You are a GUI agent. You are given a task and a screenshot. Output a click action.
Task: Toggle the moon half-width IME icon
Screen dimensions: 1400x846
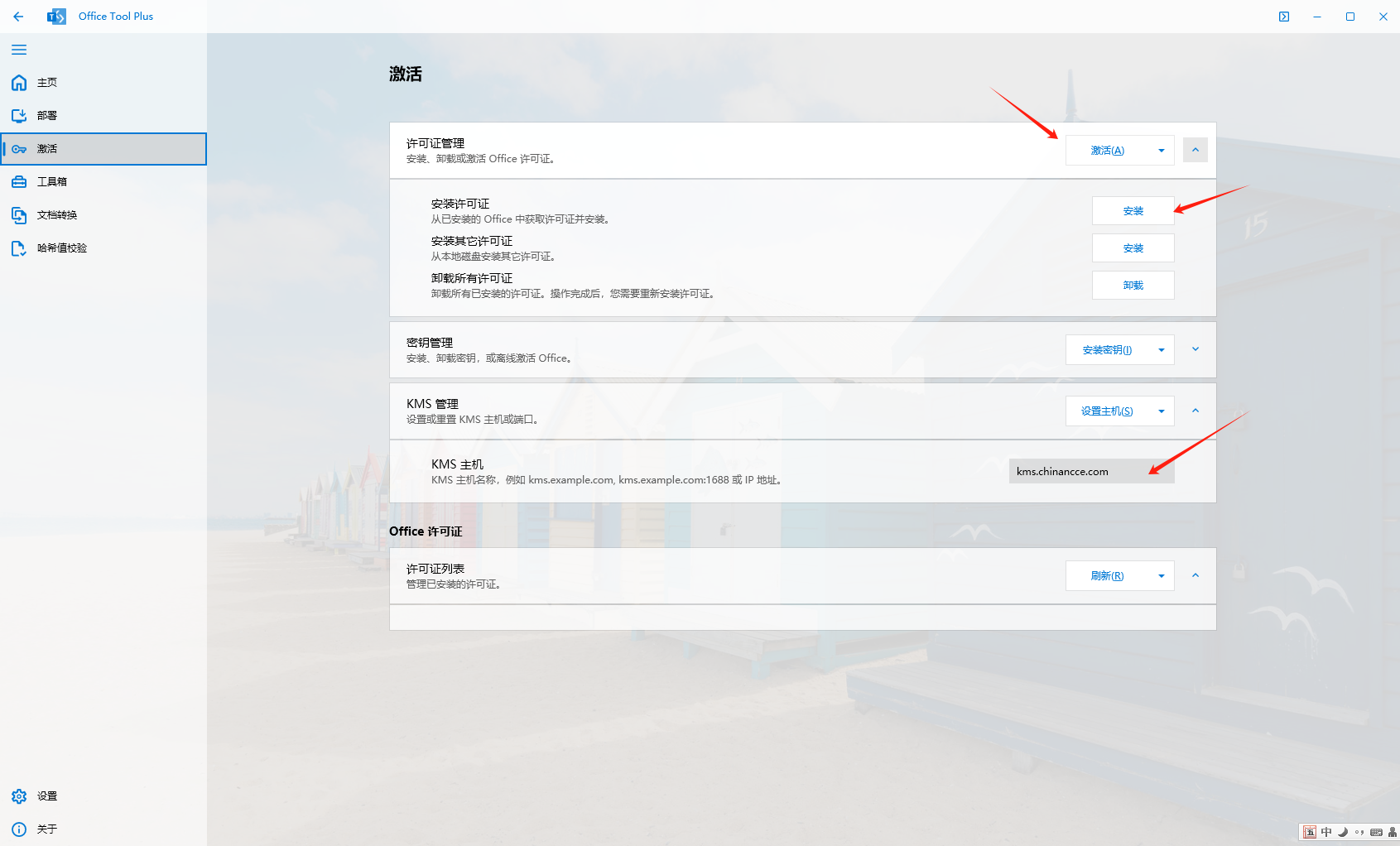1343,833
